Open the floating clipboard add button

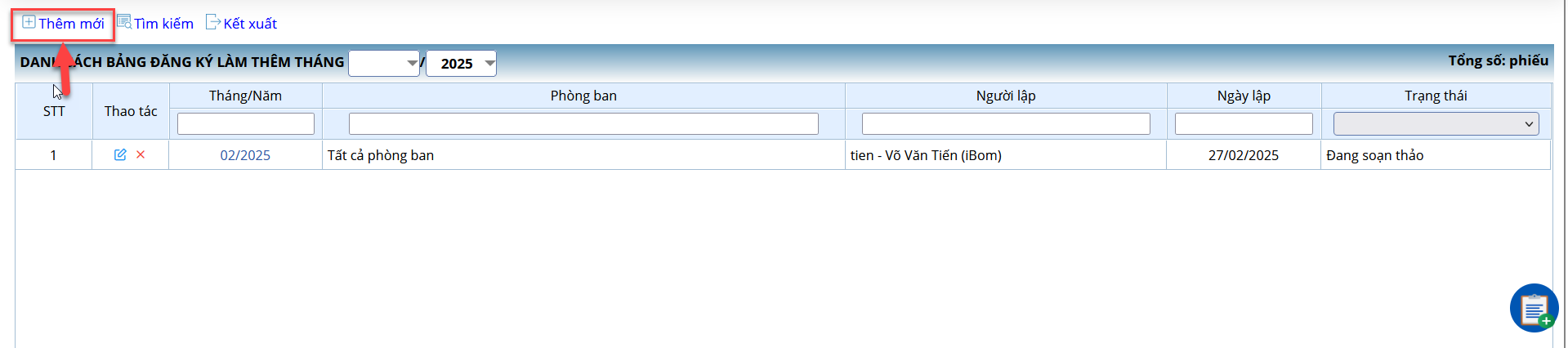tap(1534, 308)
